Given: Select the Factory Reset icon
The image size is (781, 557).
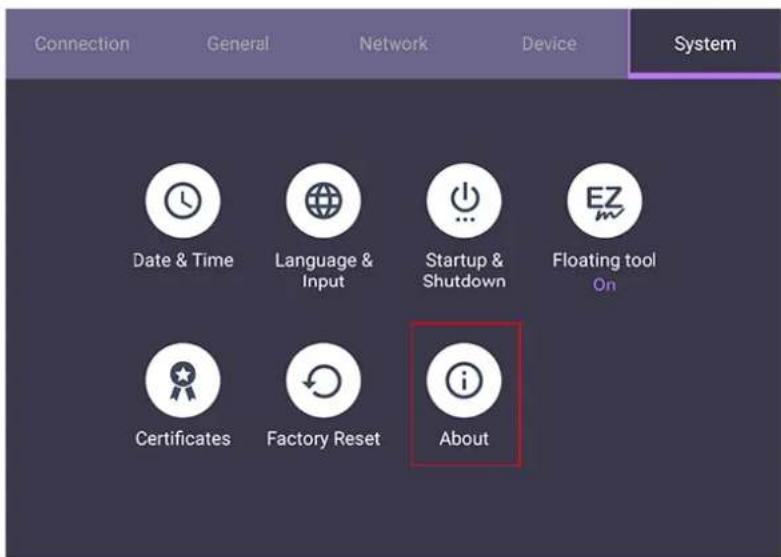Looking at the screenshot, I should pyautogui.click(x=323, y=380).
